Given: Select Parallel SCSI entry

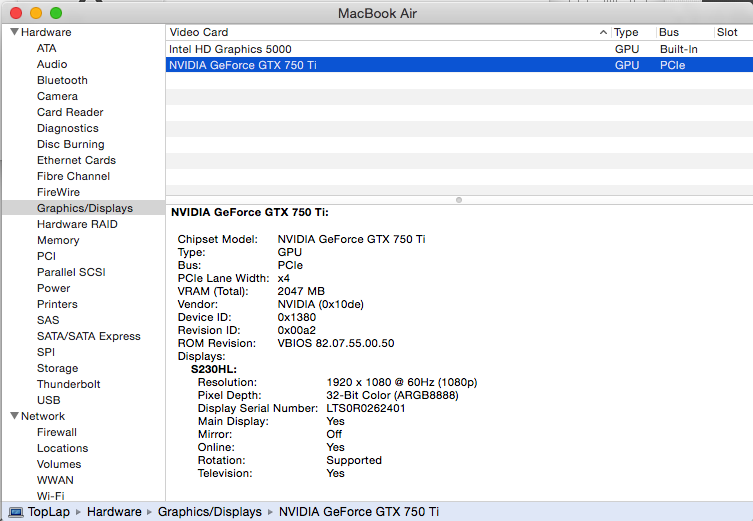Looking at the screenshot, I should click(71, 272).
